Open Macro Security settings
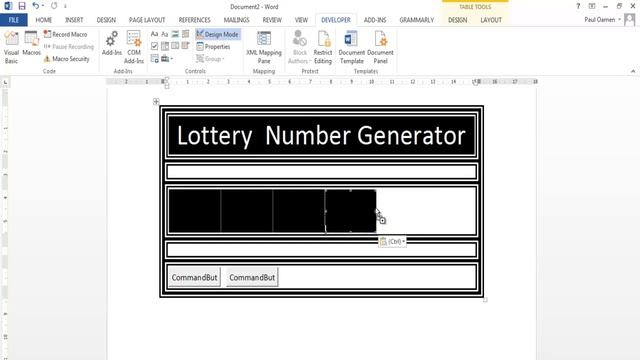The width and height of the screenshot is (640, 360). (x=67, y=59)
